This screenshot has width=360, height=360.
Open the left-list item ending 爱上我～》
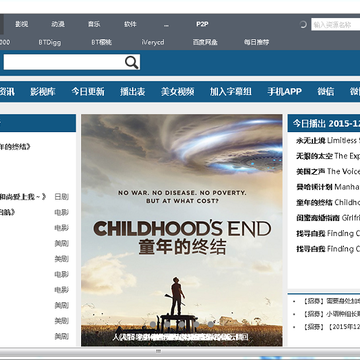[x=23, y=197]
